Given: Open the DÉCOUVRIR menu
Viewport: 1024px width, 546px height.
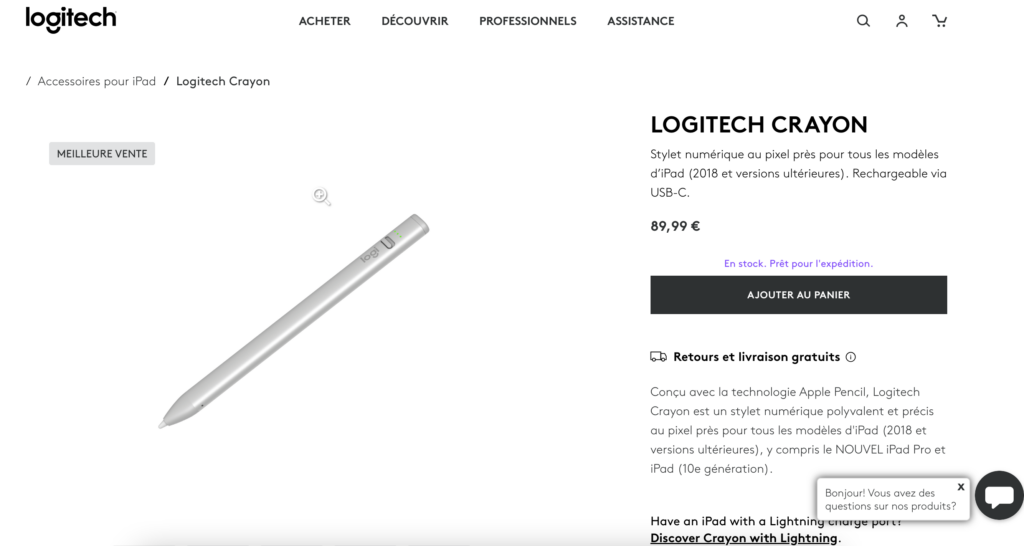Looking at the screenshot, I should click(x=415, y=21).
